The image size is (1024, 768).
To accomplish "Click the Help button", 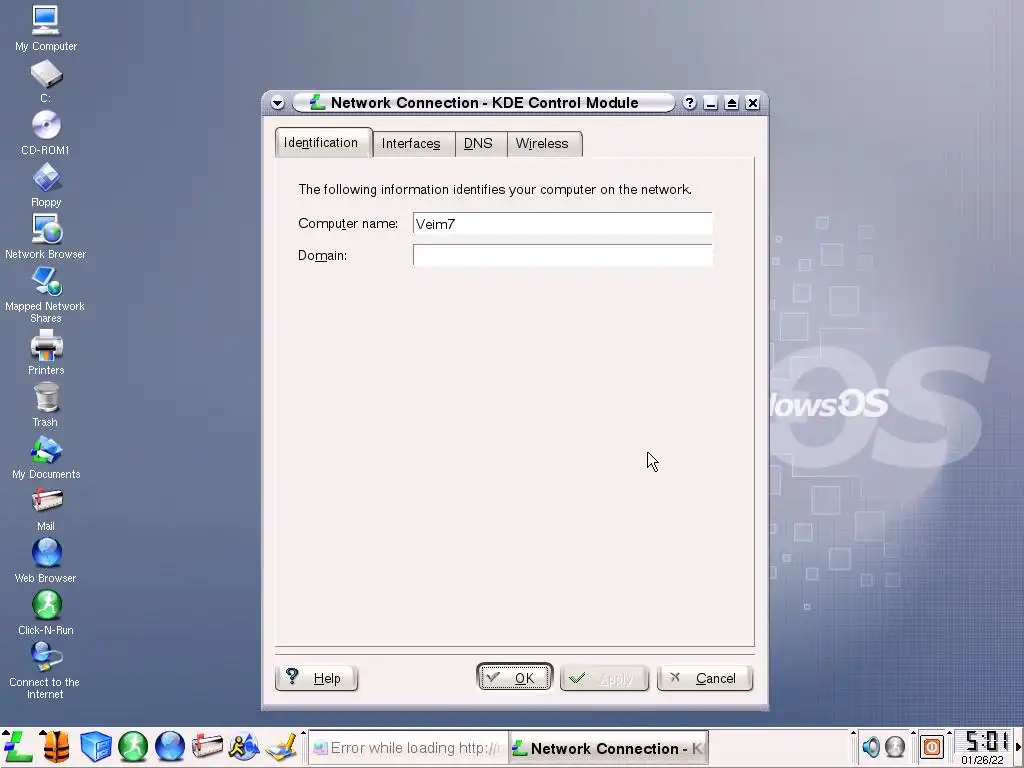I will [317, 678].
